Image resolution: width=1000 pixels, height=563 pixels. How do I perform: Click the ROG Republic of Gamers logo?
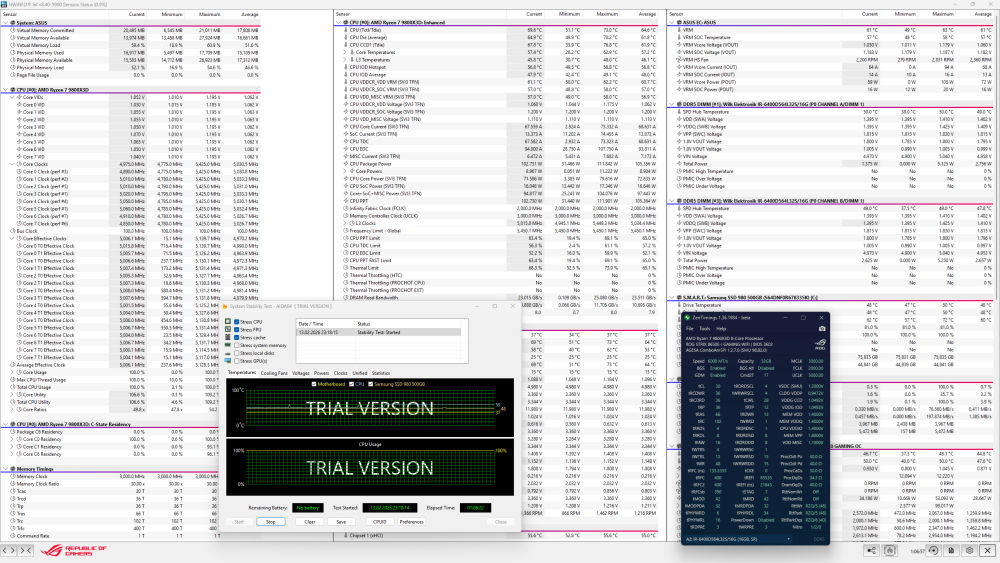(58, 550)
